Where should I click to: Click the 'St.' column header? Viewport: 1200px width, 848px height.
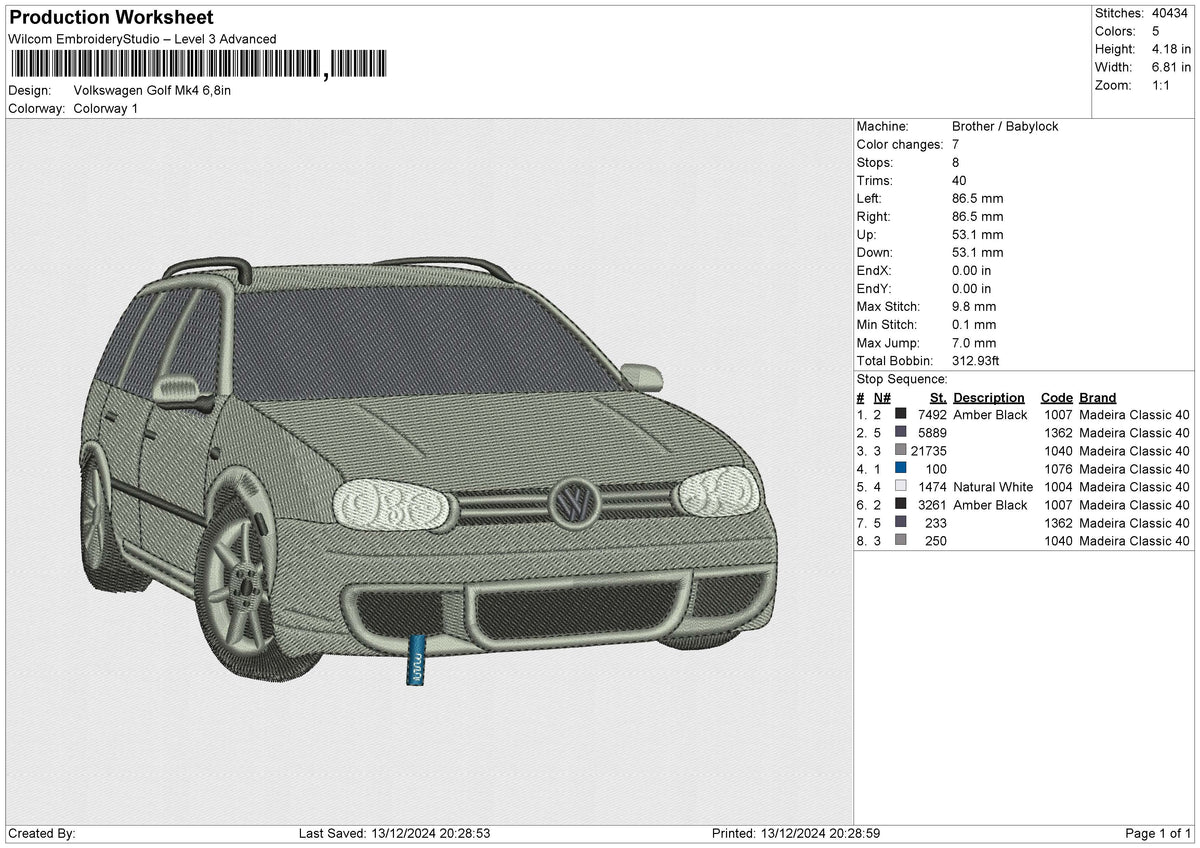pos(938,397)
